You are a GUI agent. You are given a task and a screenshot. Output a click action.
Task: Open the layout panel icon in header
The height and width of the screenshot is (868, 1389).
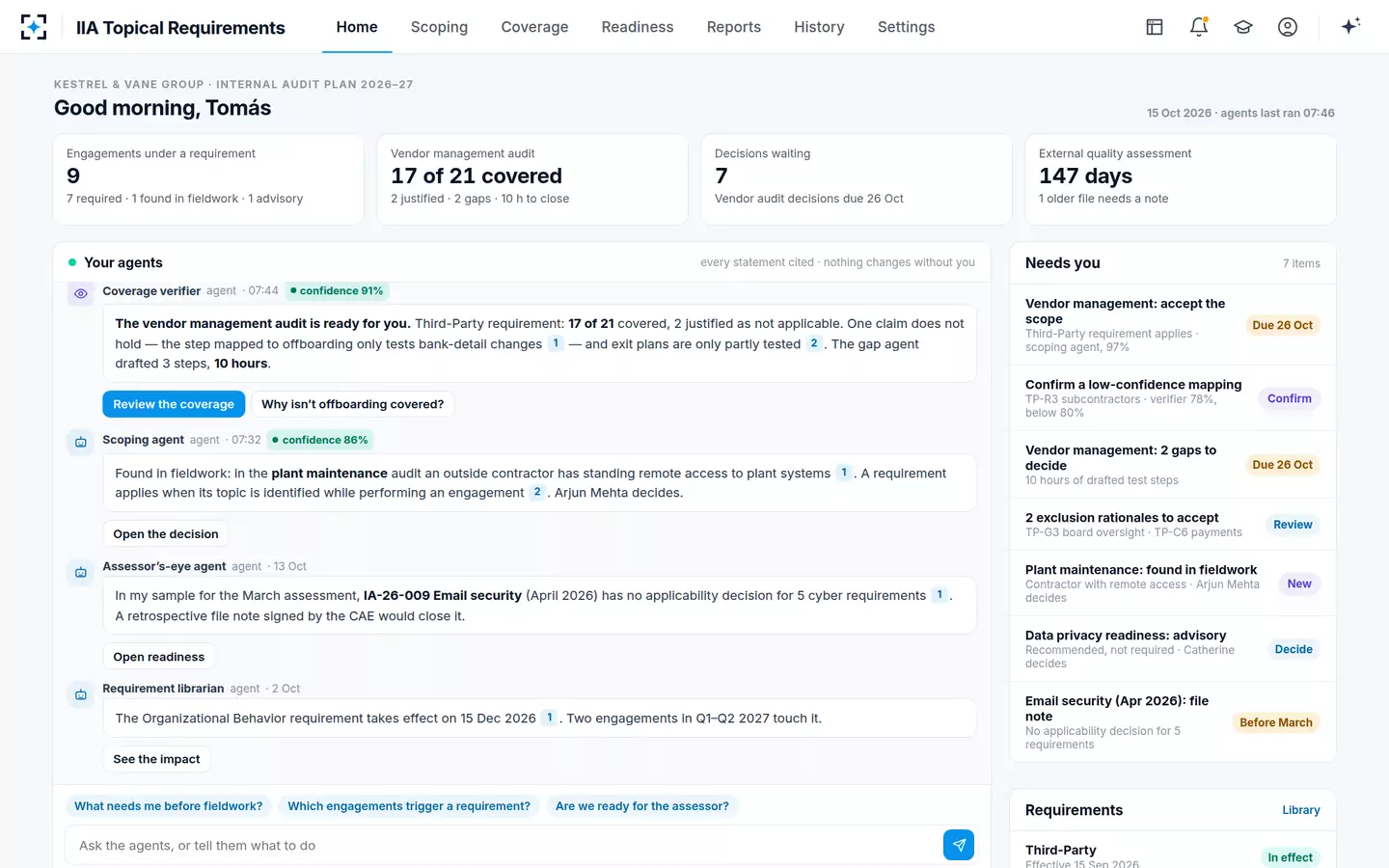[x=1155, y=27]
